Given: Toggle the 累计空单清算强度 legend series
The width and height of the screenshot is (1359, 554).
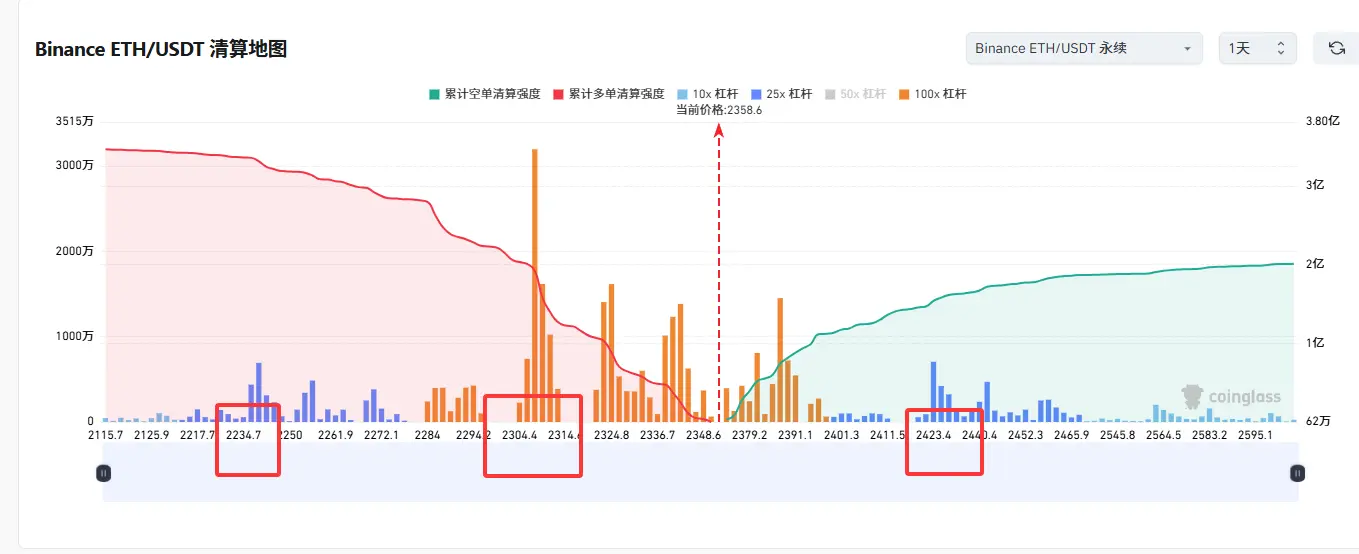Looking at the screenshot, I should coord(485,94).
